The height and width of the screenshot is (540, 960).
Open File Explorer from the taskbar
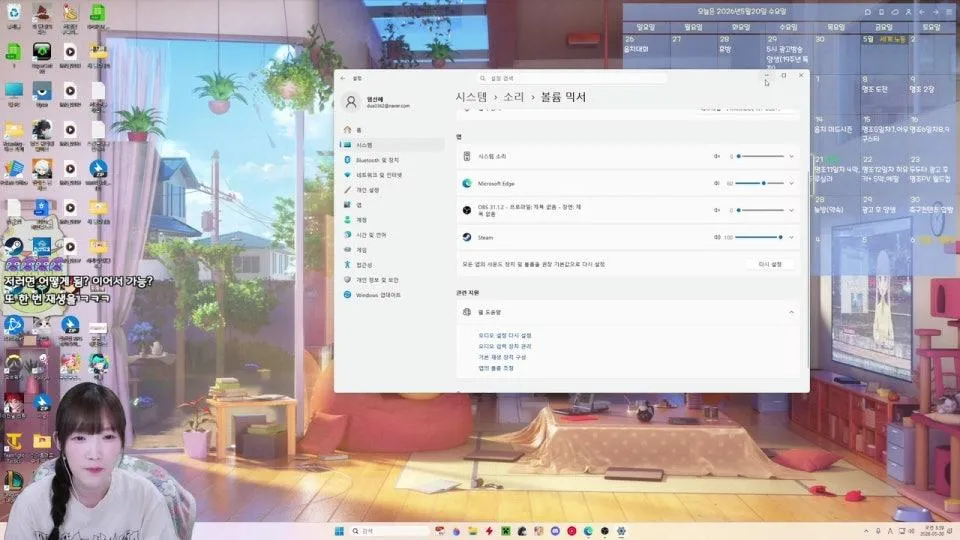pos(473,531)
